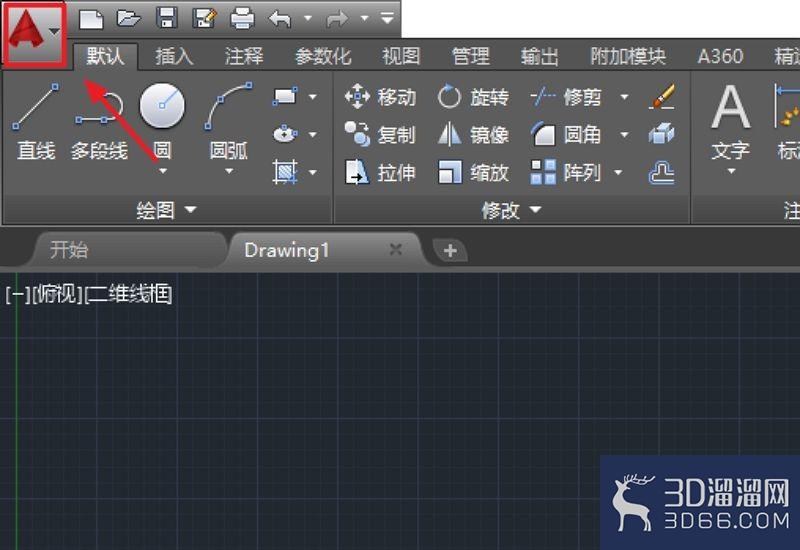Viewport: 800px width, 550px height.
Task: Click the Save As icon
Action: point(204,19)
